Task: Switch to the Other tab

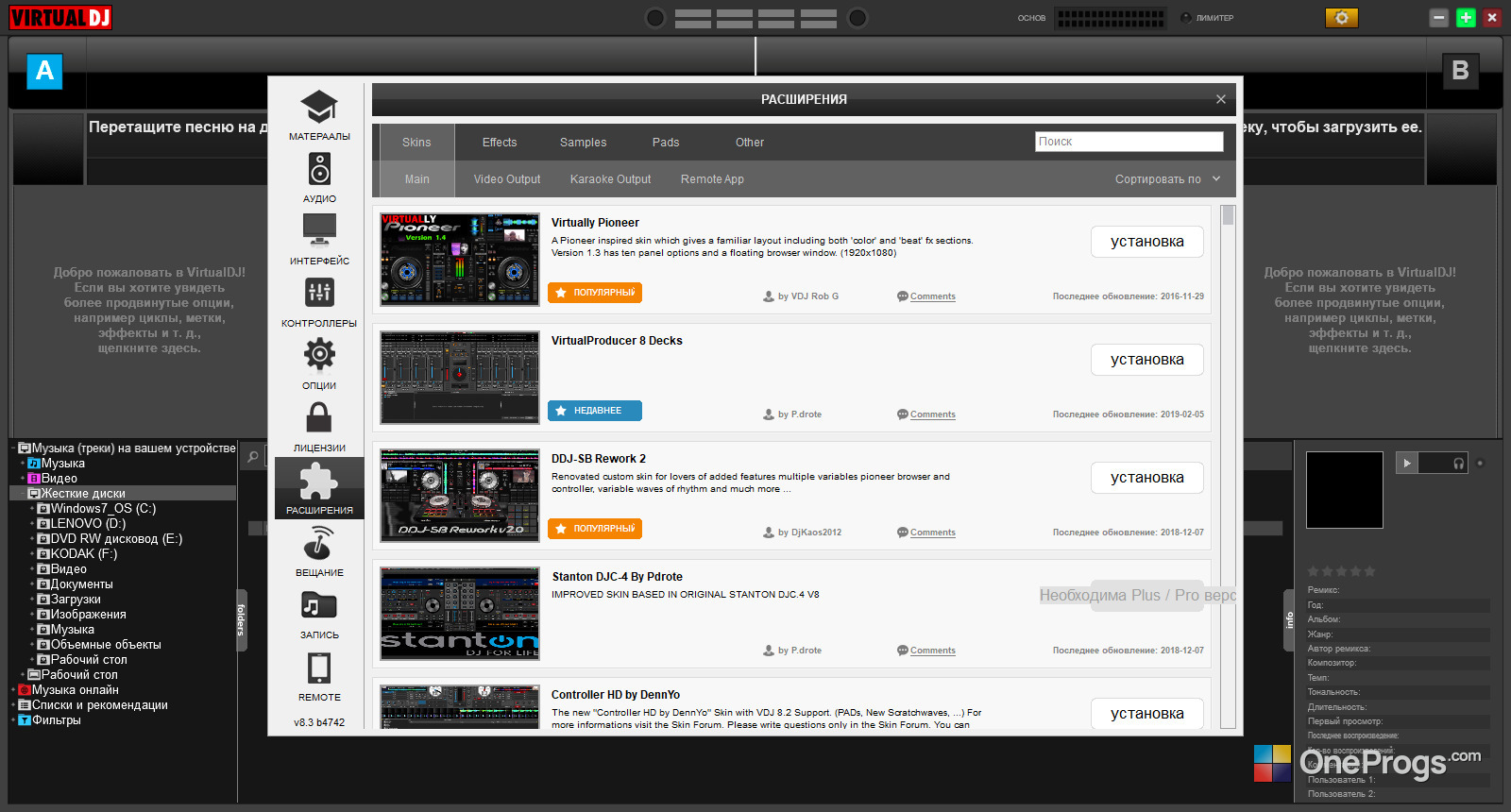Action: [x=750, y=143]
